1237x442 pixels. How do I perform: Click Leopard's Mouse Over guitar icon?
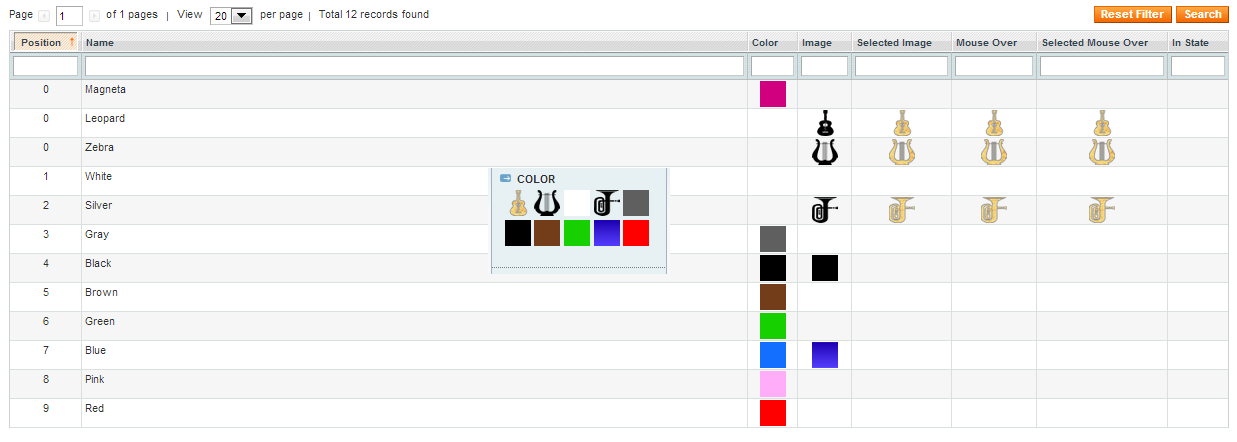coord(993,123)
